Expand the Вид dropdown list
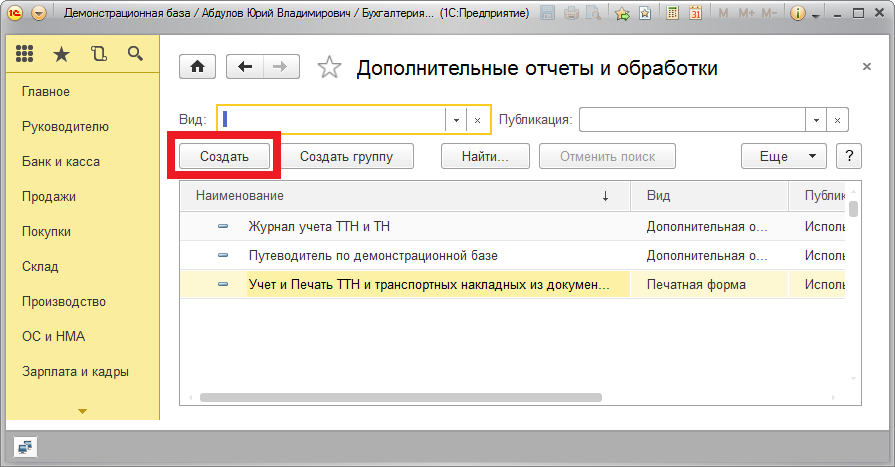 coord(456,120)
